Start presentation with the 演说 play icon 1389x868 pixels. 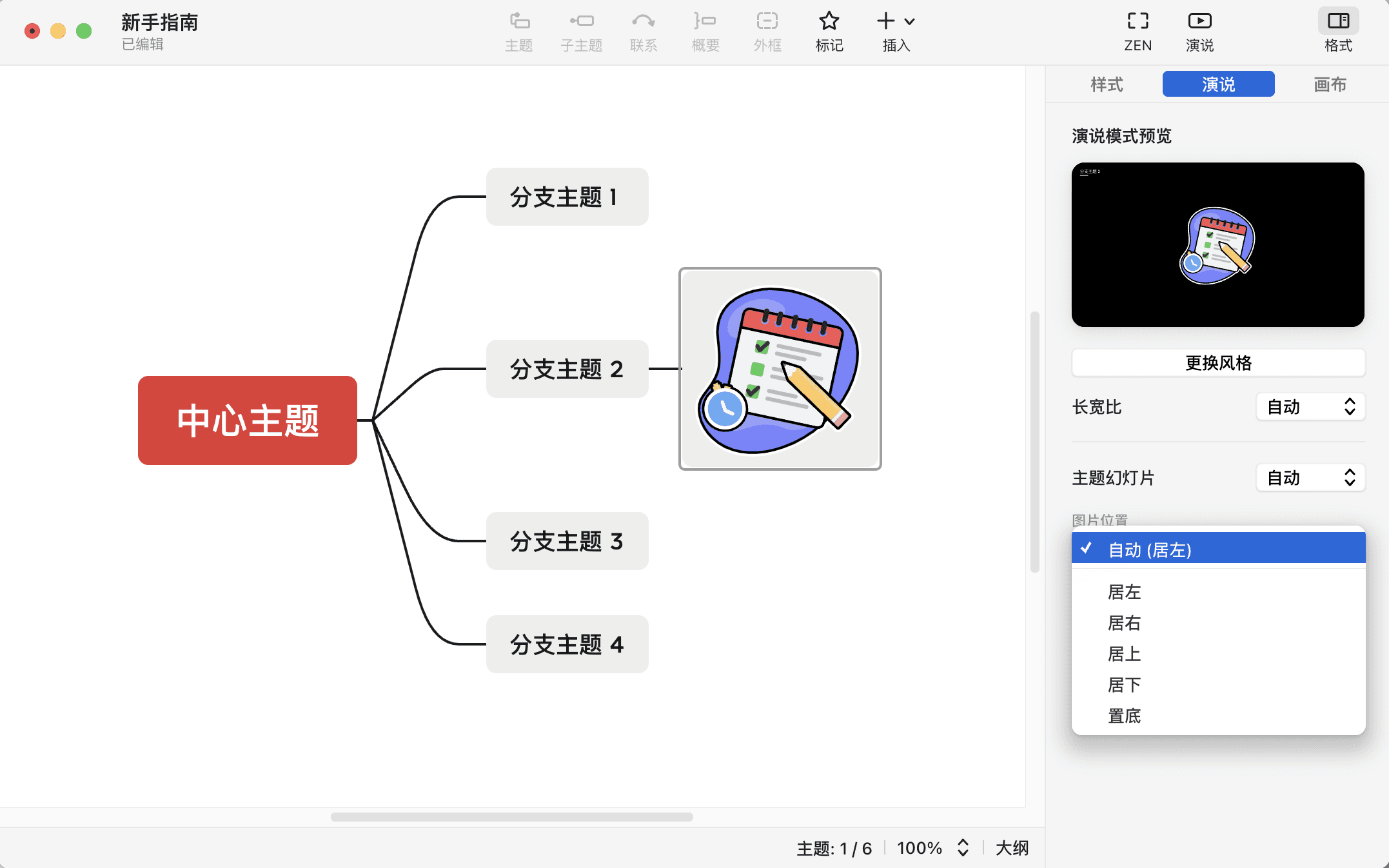(x=1199, y=21)
